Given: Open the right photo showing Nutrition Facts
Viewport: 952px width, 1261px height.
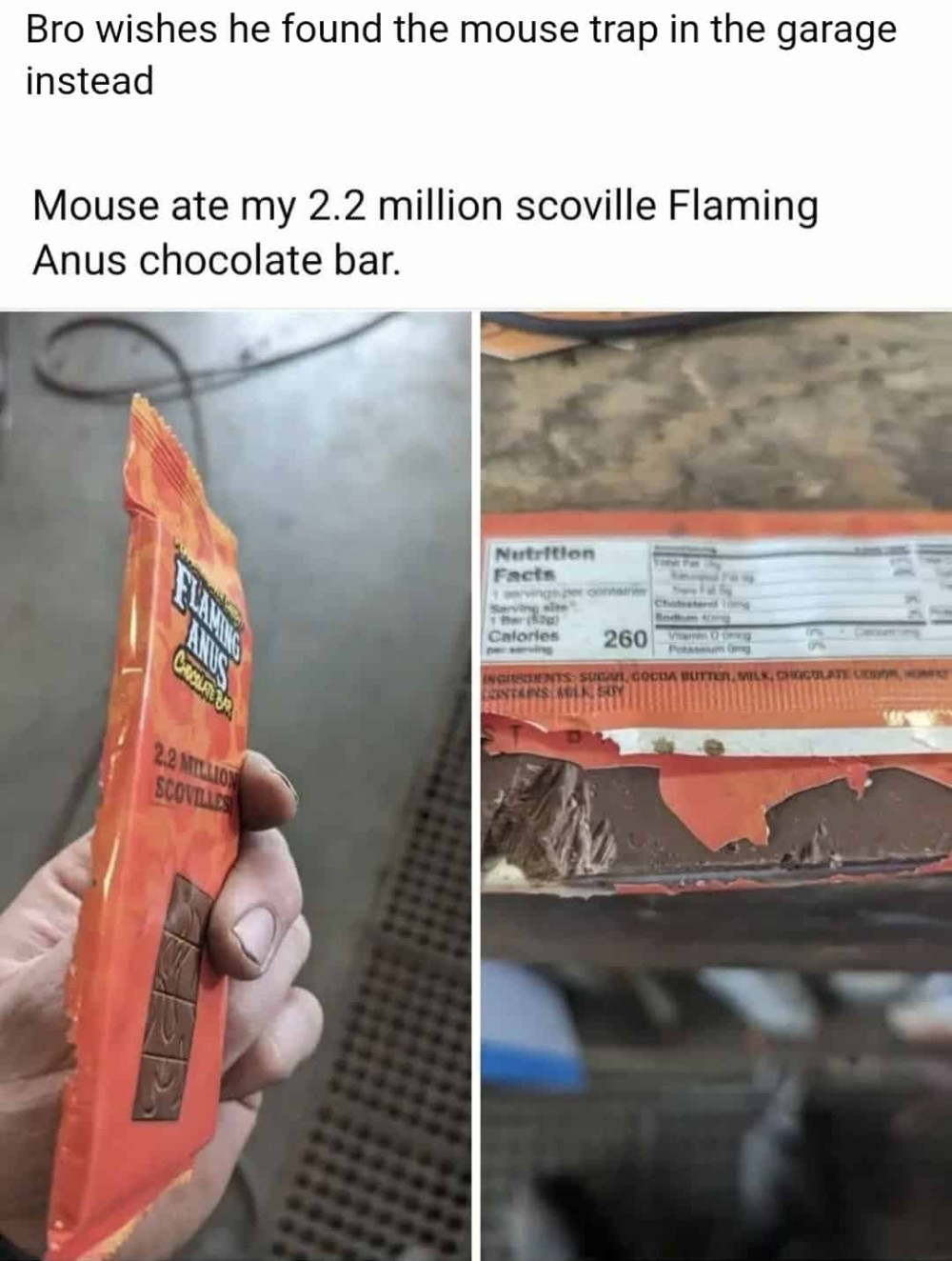Looking at the screenshot, I should (715, 786).
